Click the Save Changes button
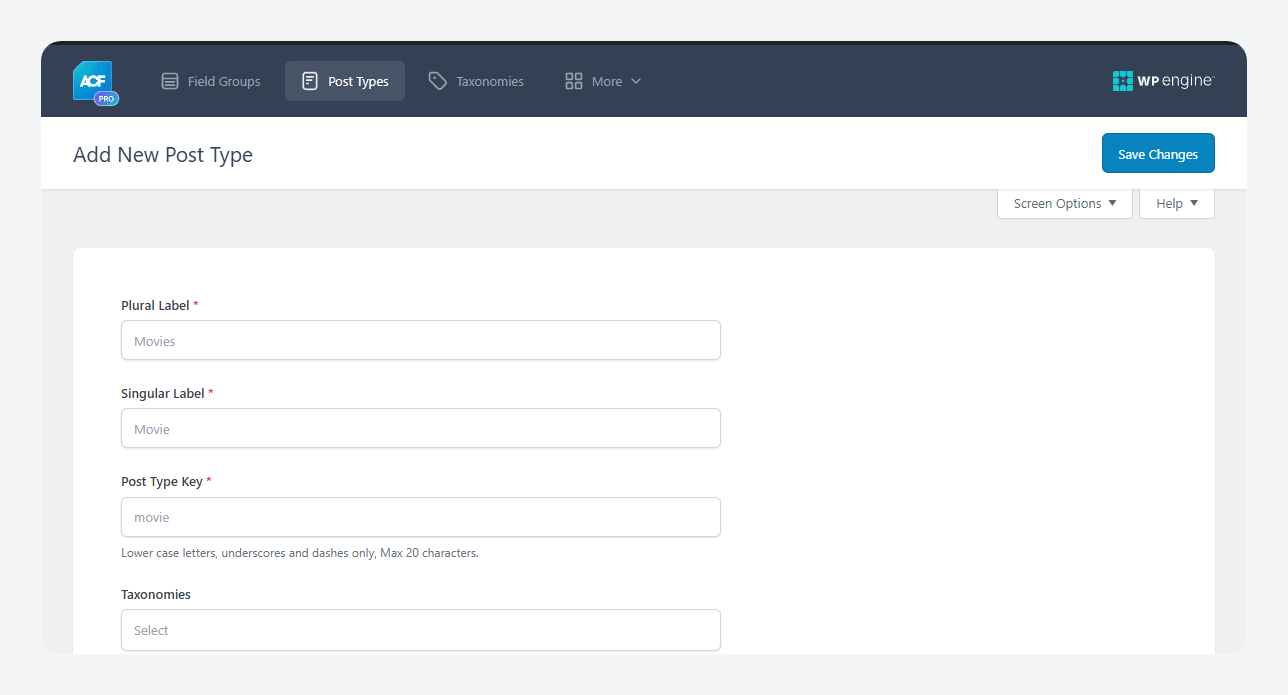This screenshot has width=1288, height=695. [x=1158, y=154]
